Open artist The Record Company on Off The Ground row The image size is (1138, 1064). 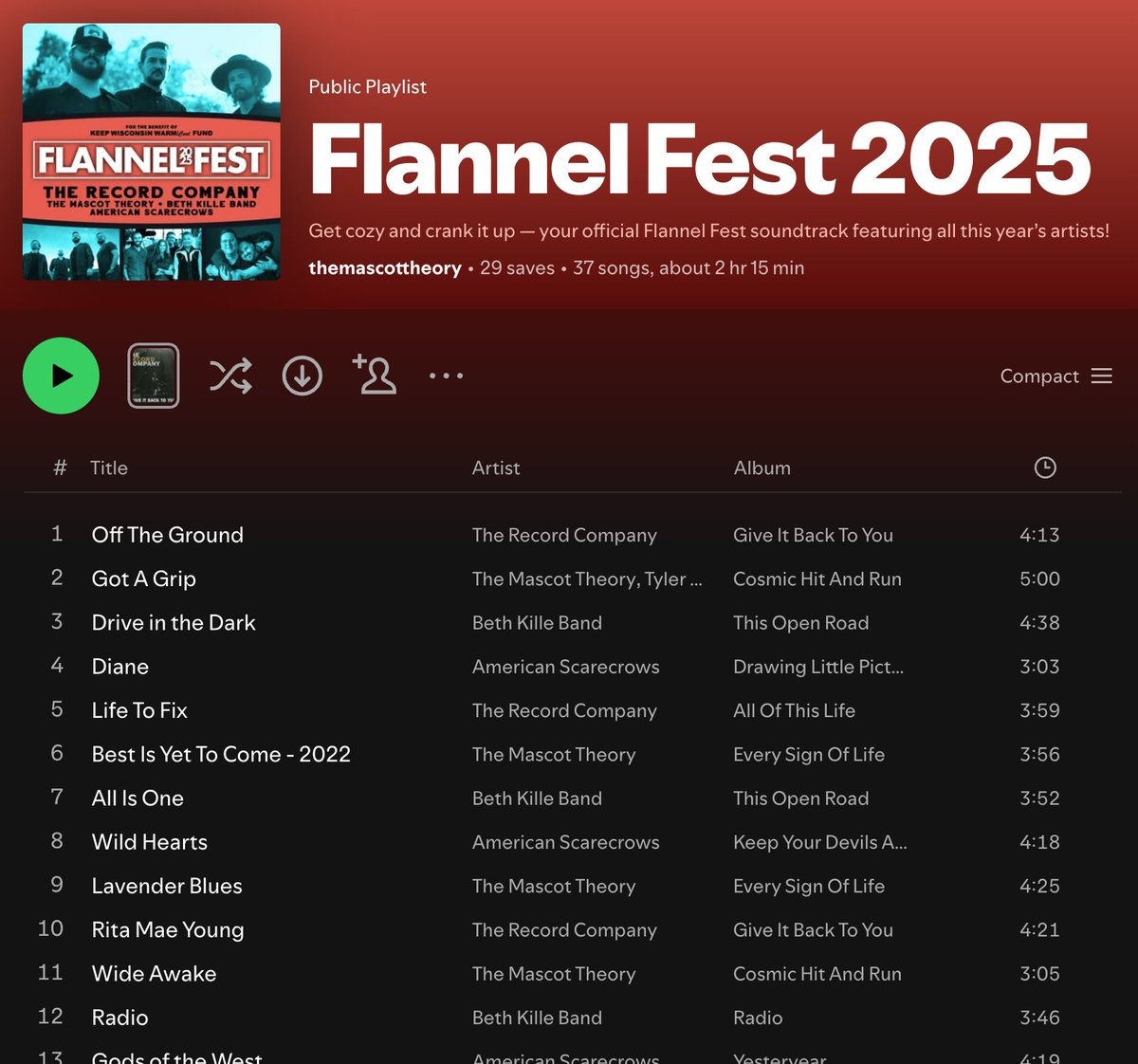click(564, 535)
